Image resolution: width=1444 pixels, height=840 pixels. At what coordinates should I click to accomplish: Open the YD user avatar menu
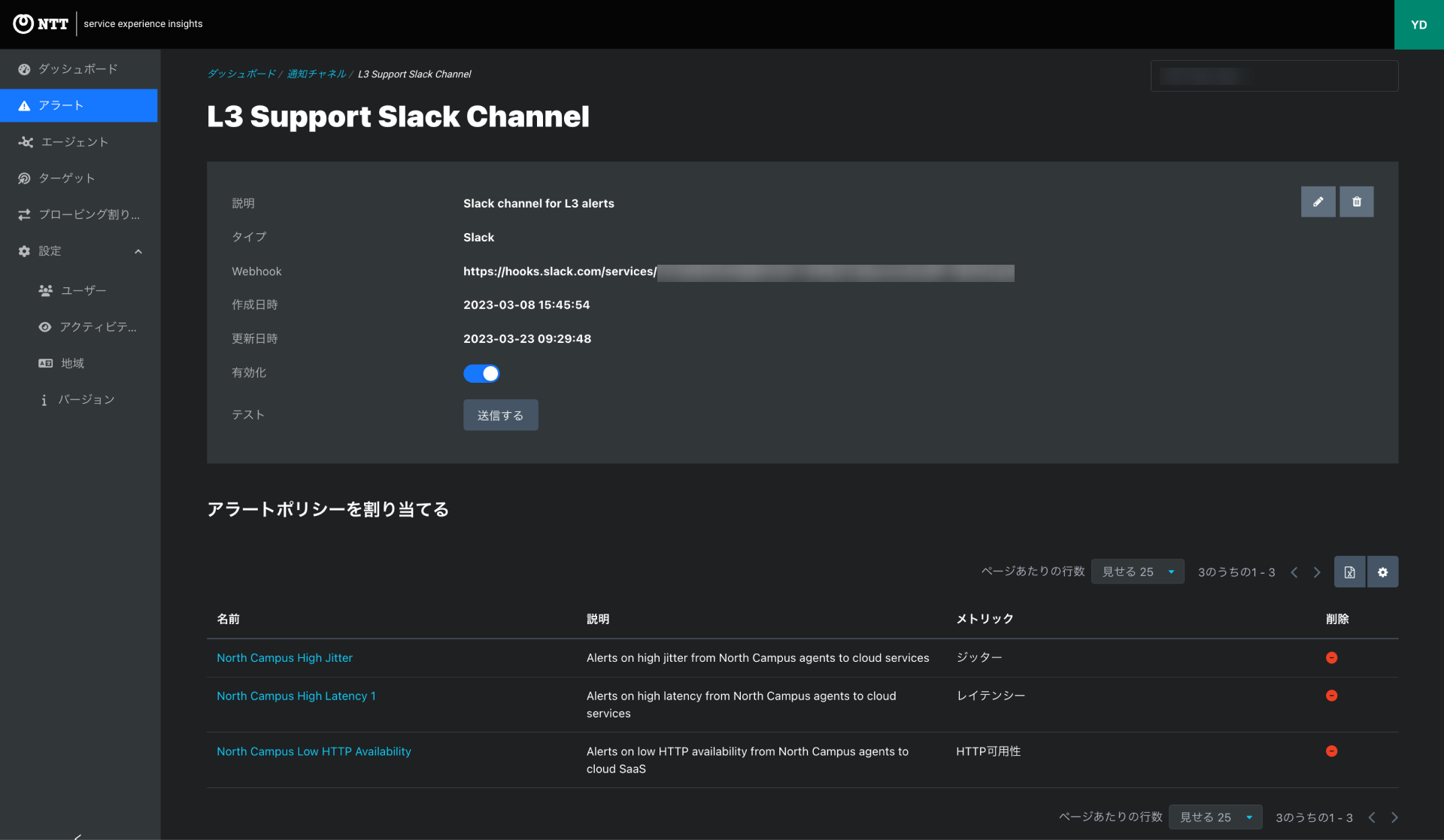(1418, 25)
